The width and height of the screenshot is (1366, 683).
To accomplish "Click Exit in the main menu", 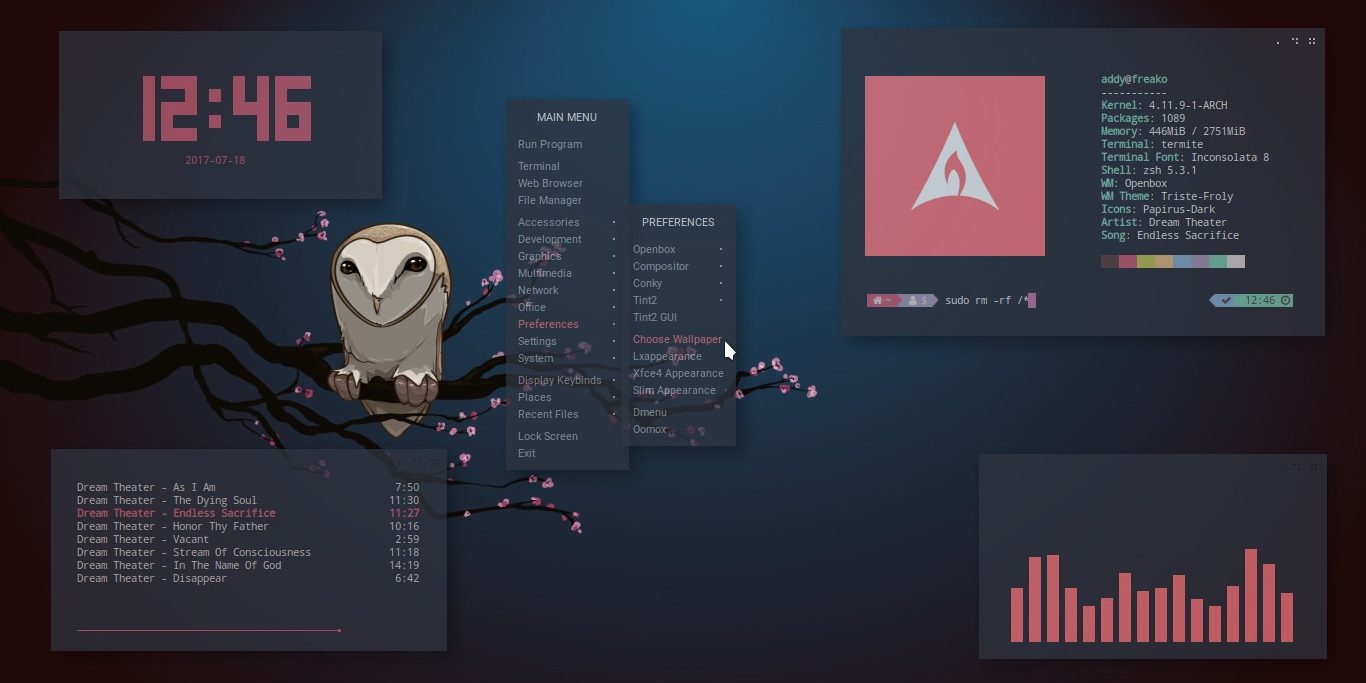I will [527, 453].
